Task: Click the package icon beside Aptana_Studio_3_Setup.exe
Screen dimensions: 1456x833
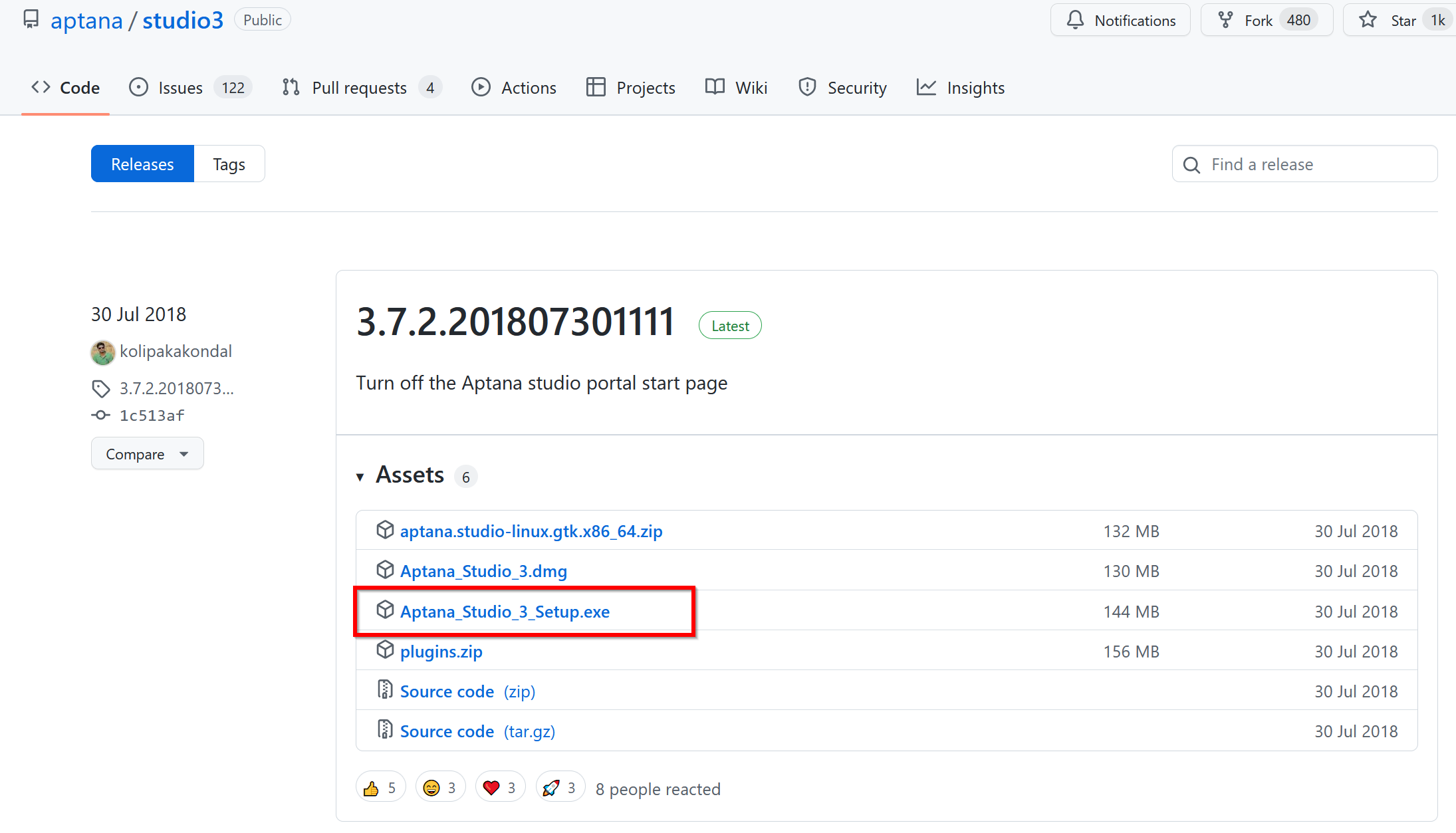Action: click(x=385, y=610)
